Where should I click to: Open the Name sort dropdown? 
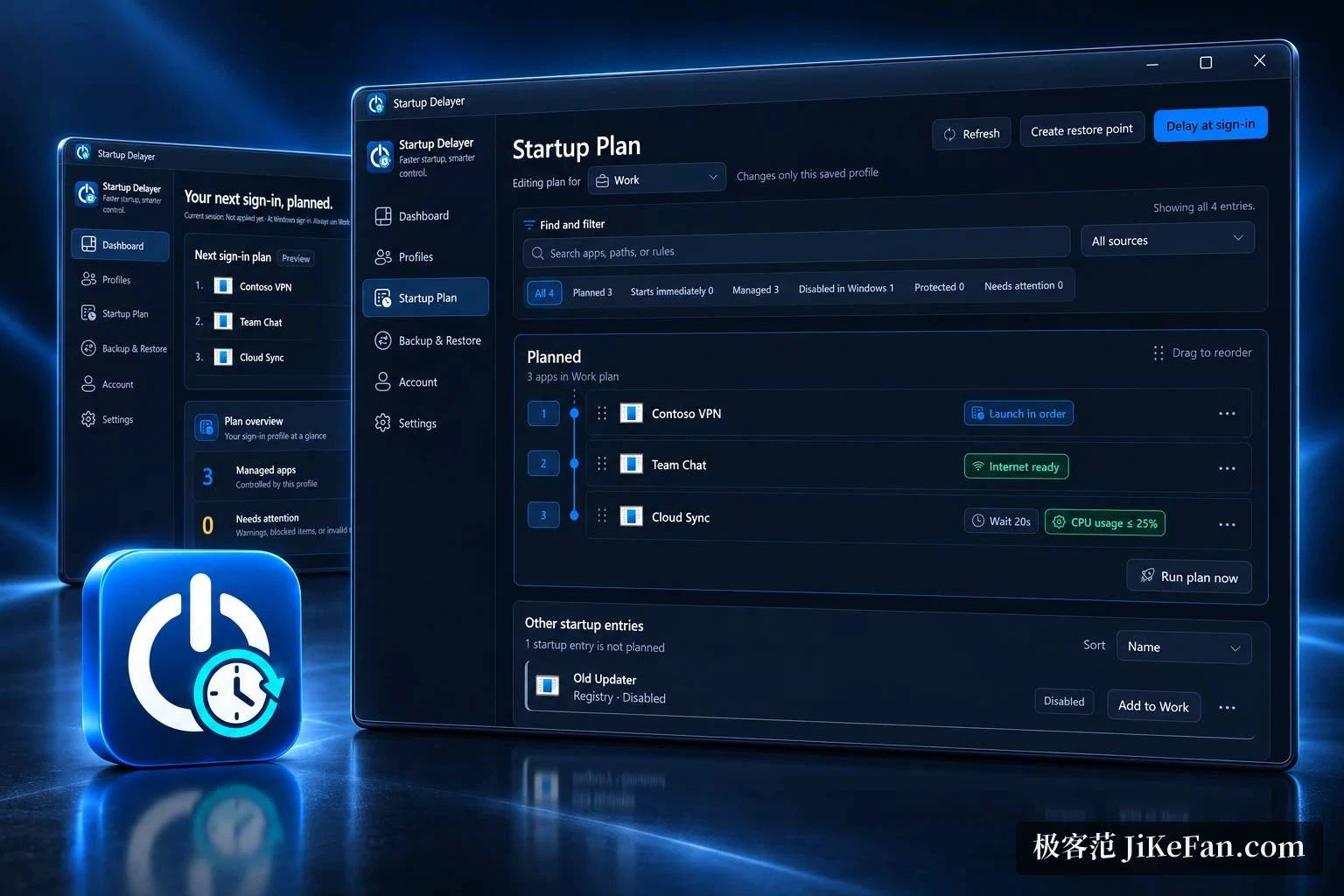pyautogui.click(x=1184, y=647)
